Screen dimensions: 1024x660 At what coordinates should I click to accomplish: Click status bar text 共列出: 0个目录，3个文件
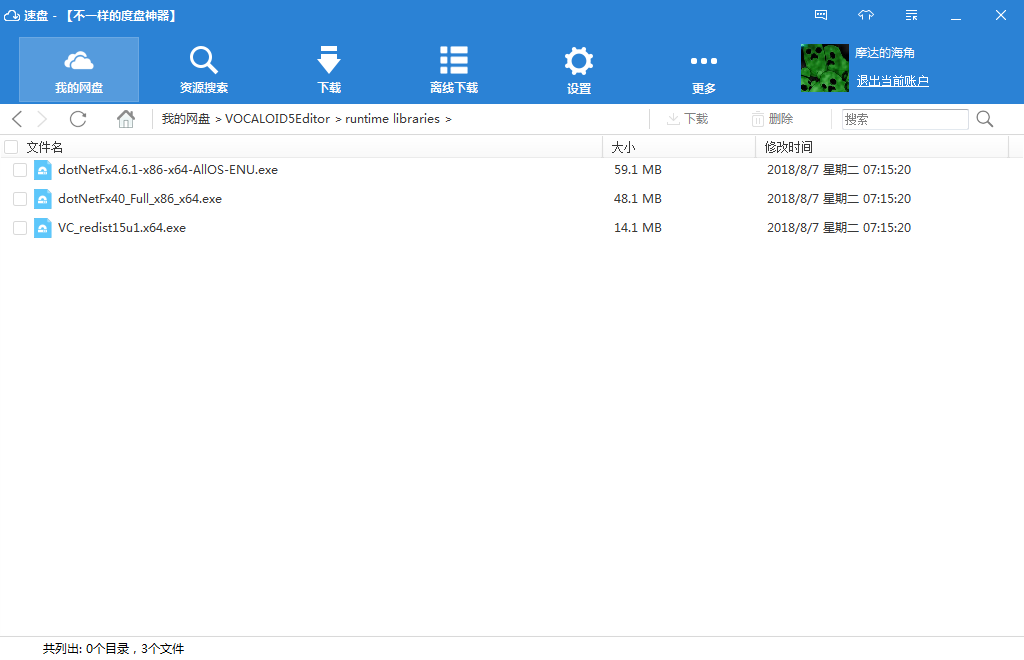click(114, 648)
